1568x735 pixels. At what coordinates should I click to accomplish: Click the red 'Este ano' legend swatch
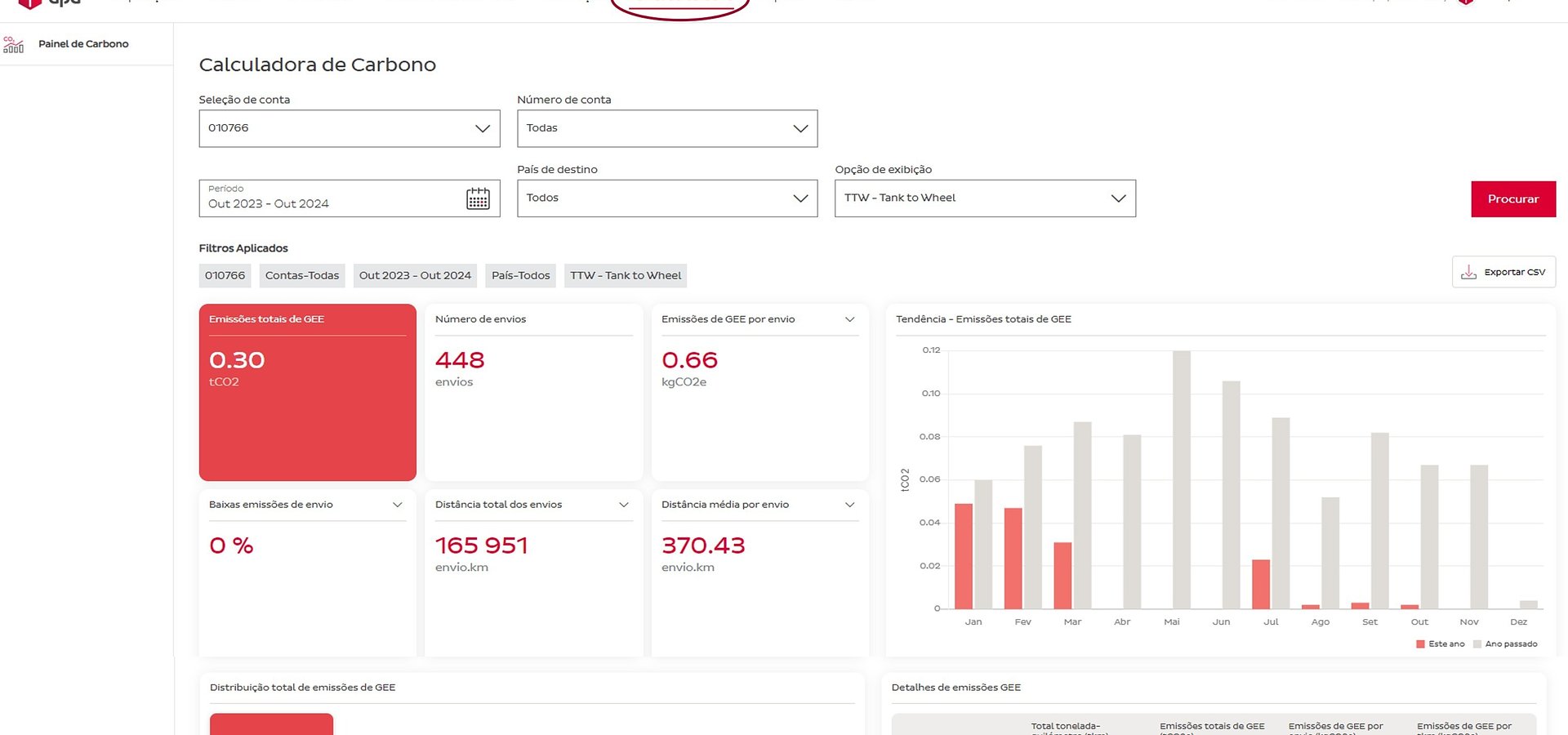pos(1420,644)
